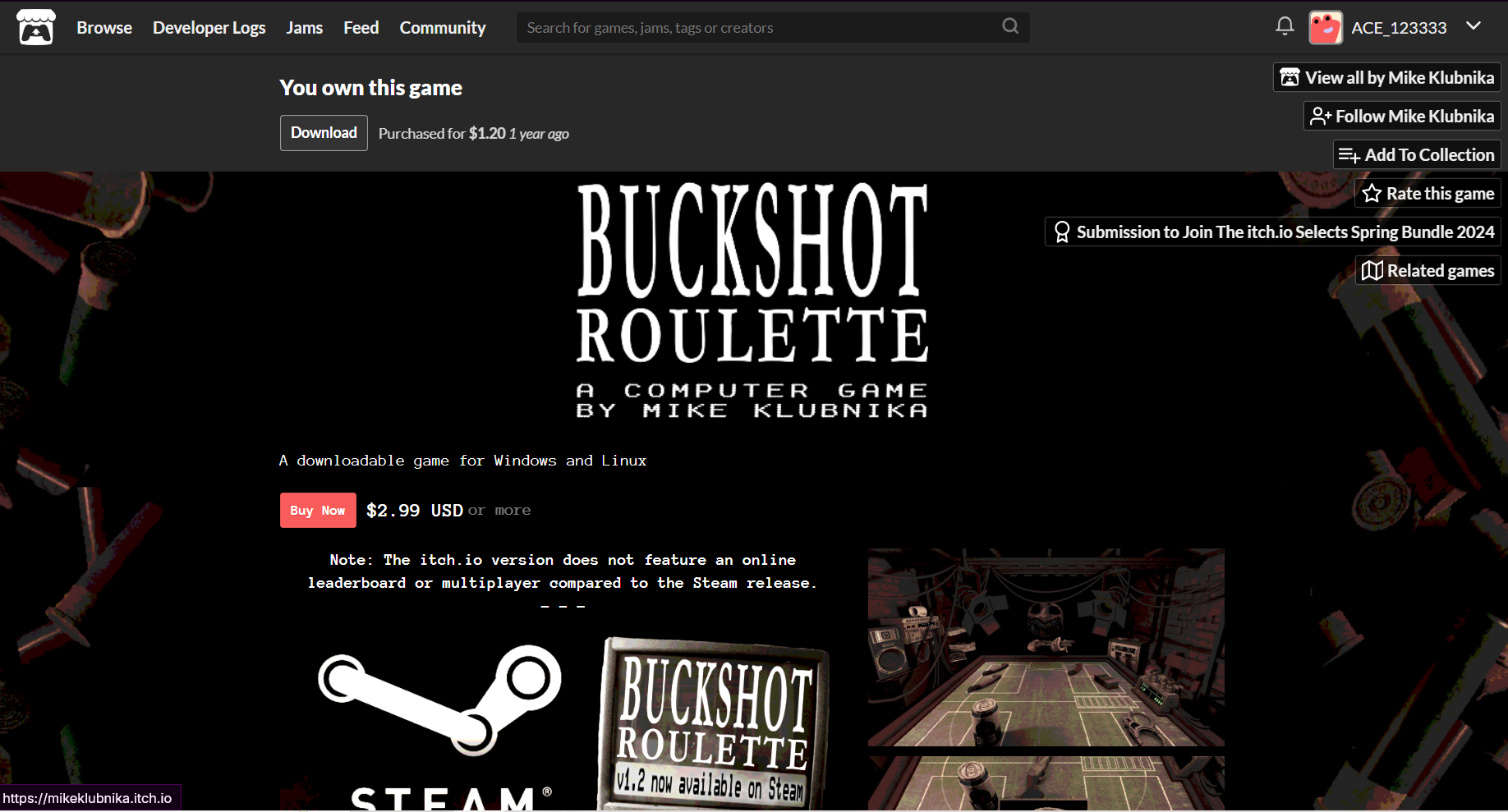Open the first gameplay table screenshot
1508x812 pixels.
1046,647
